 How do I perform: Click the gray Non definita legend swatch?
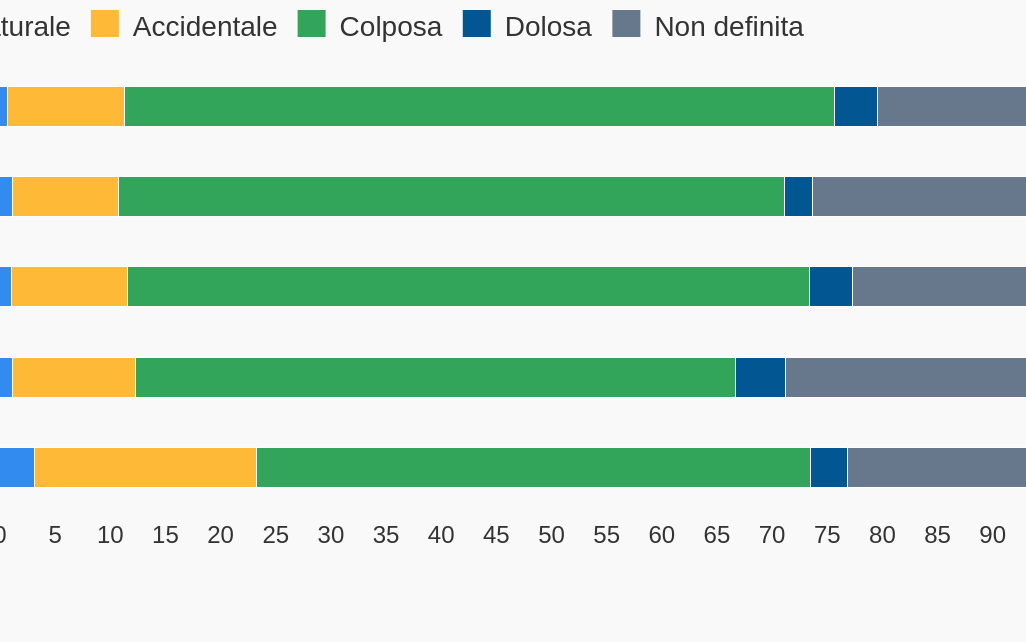click(x=626, y=24)
